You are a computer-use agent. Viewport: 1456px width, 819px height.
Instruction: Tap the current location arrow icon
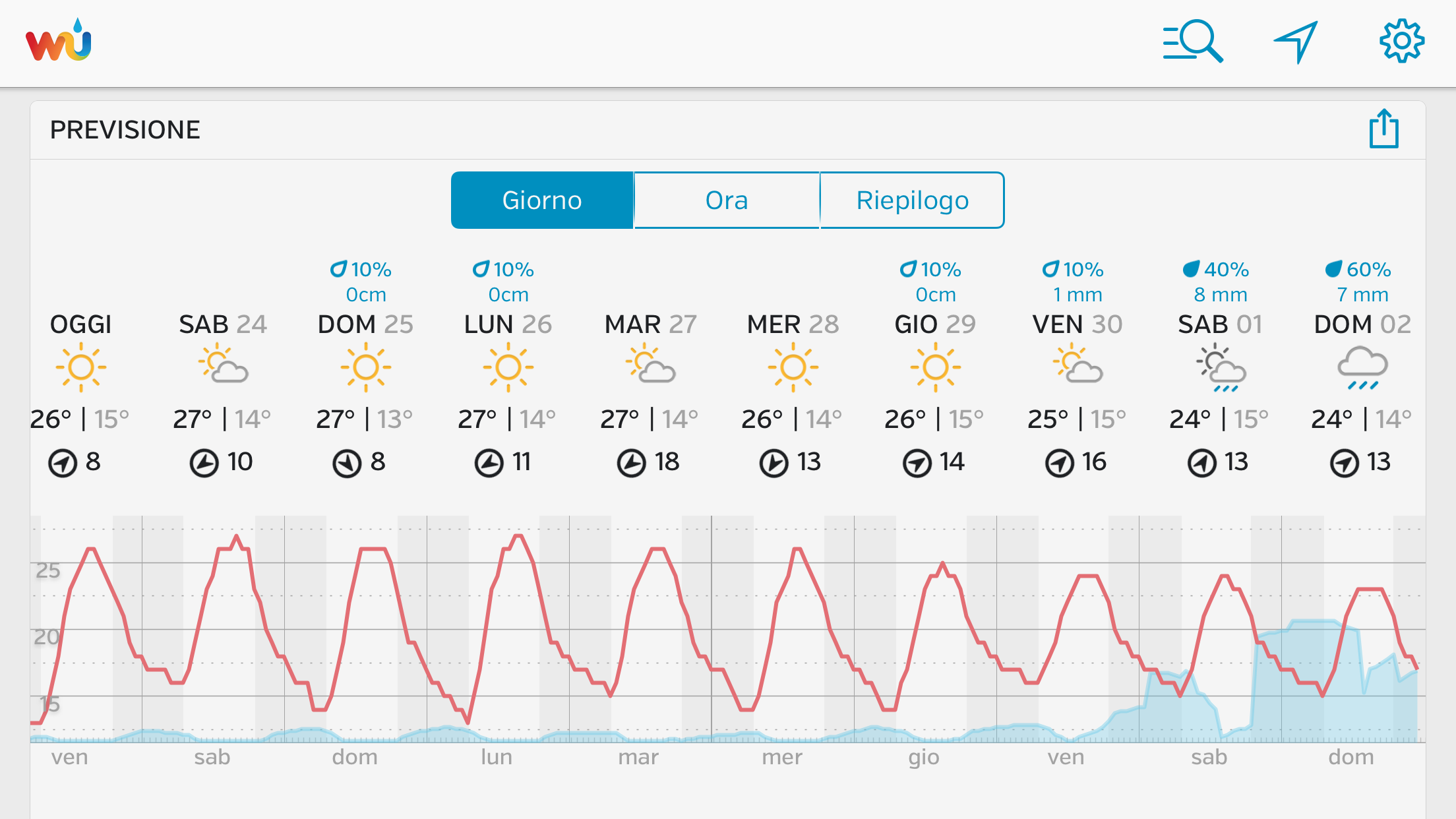click(1296, 42)
